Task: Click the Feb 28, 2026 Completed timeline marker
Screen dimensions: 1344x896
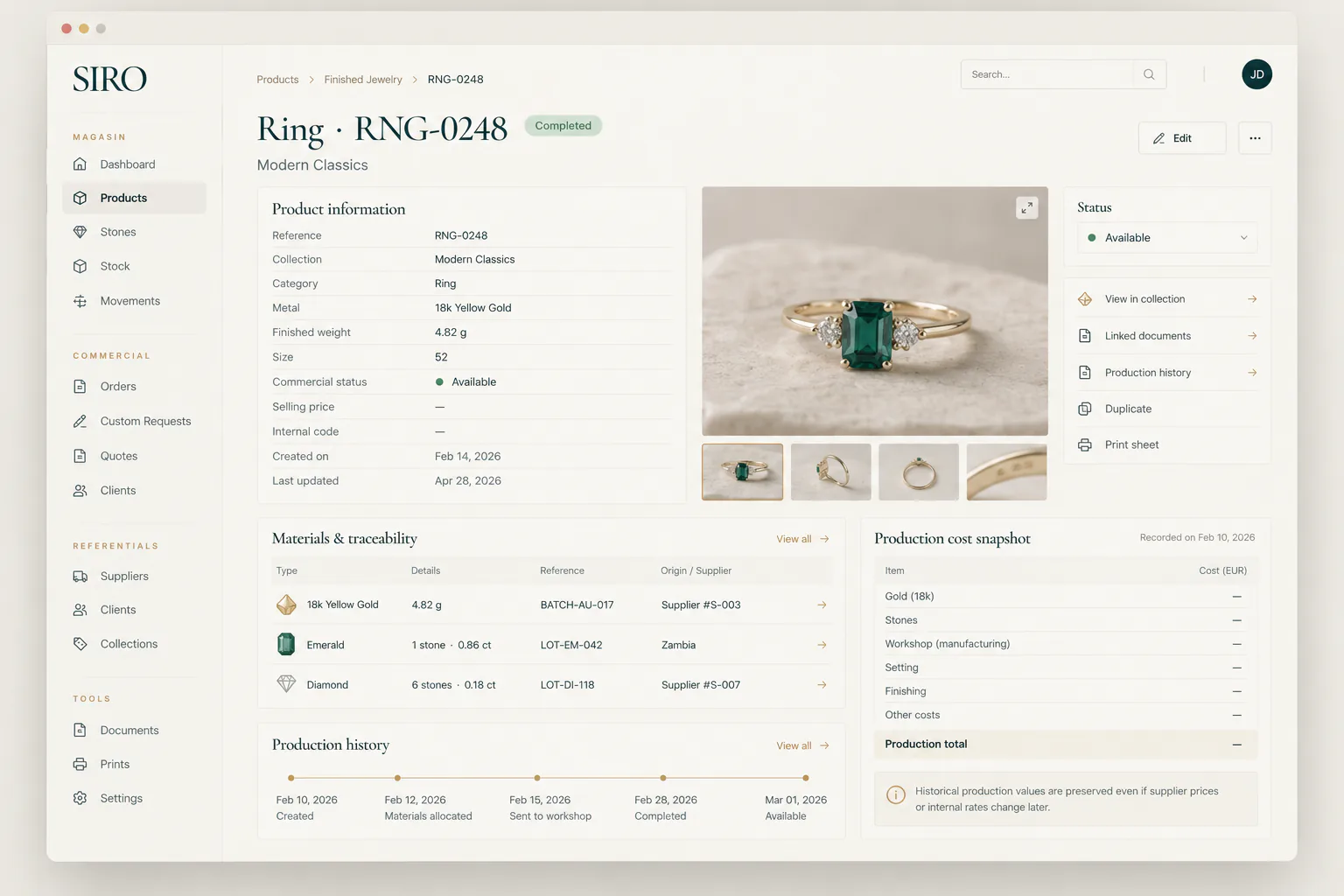Action: tap(663, 778)
